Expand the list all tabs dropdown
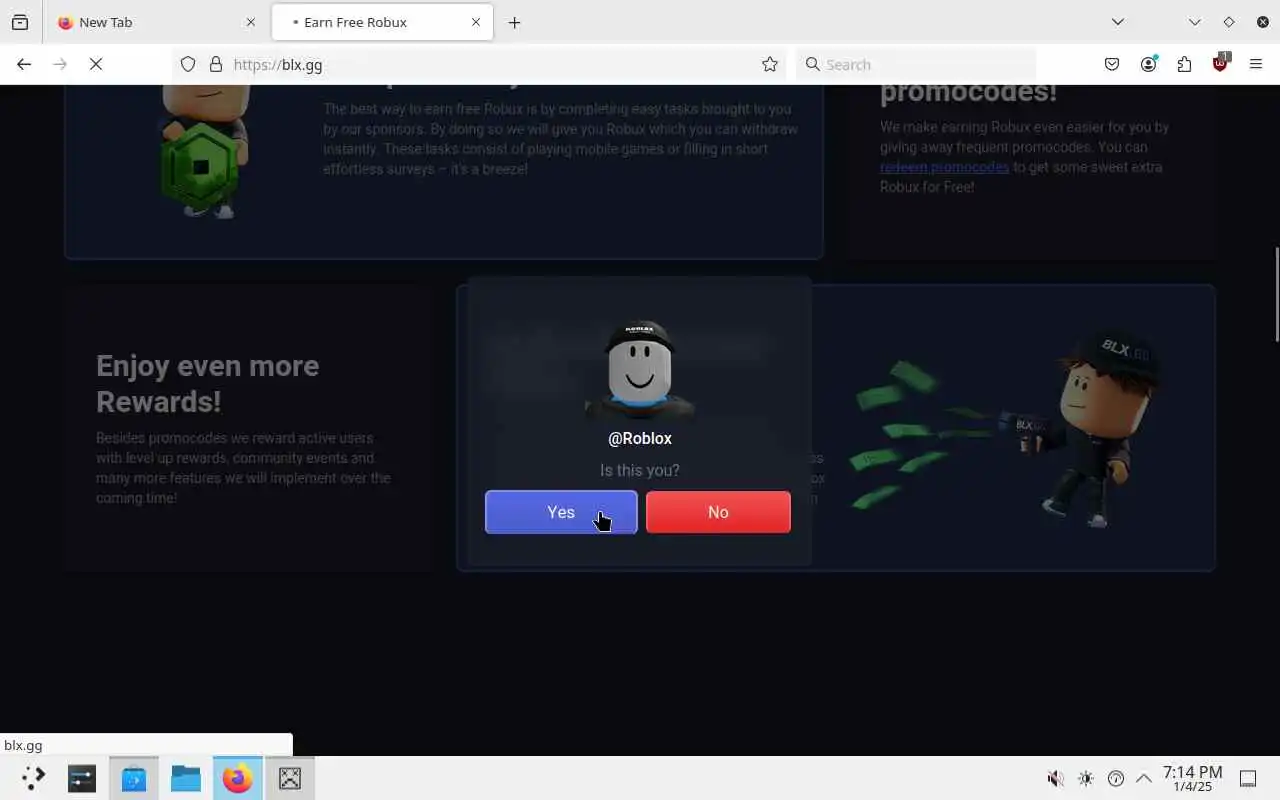Screen dimensions: 1280x800 click(x=1118, y=22)
